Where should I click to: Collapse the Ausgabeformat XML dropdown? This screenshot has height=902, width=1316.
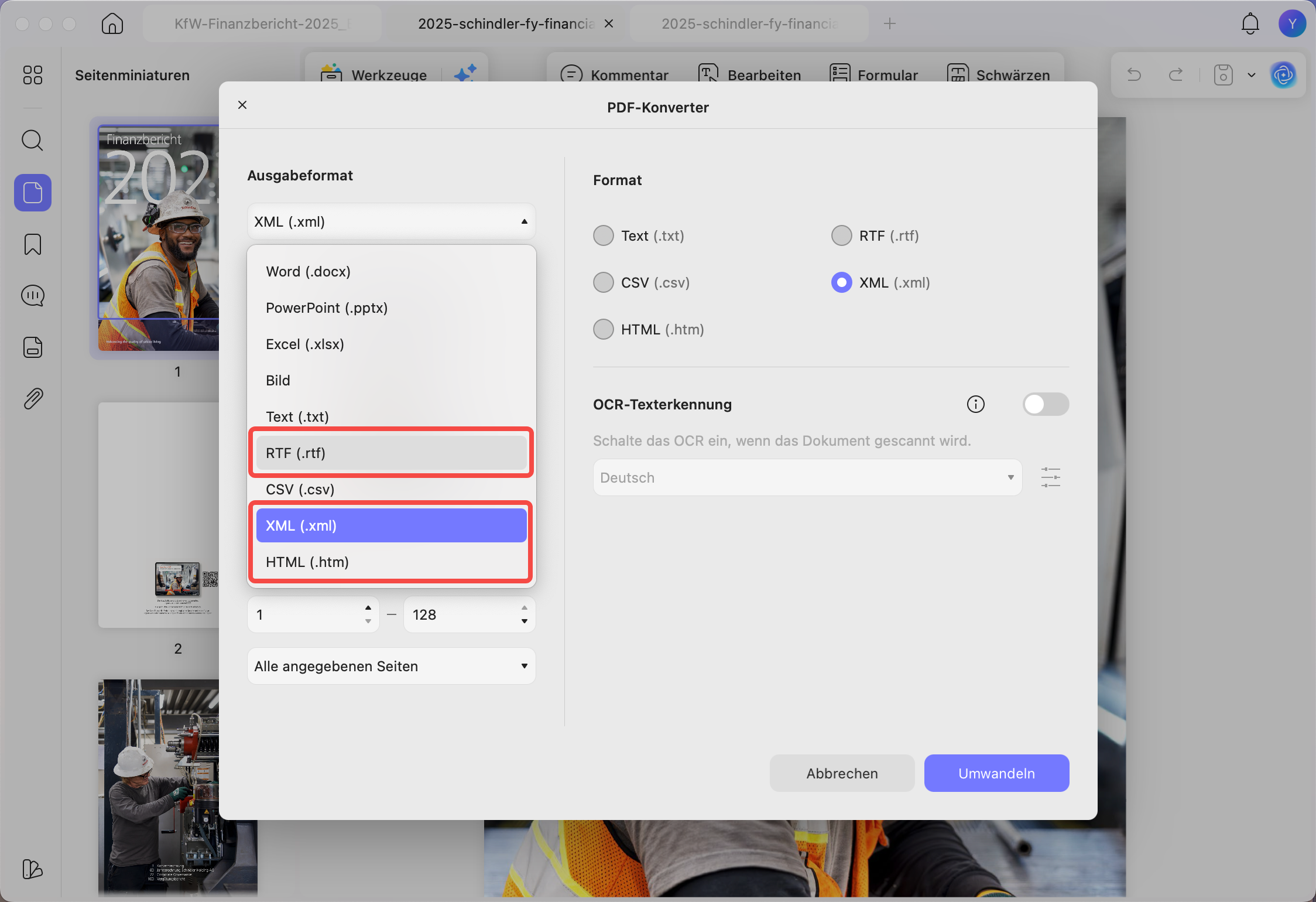click(x=392, y=221)
